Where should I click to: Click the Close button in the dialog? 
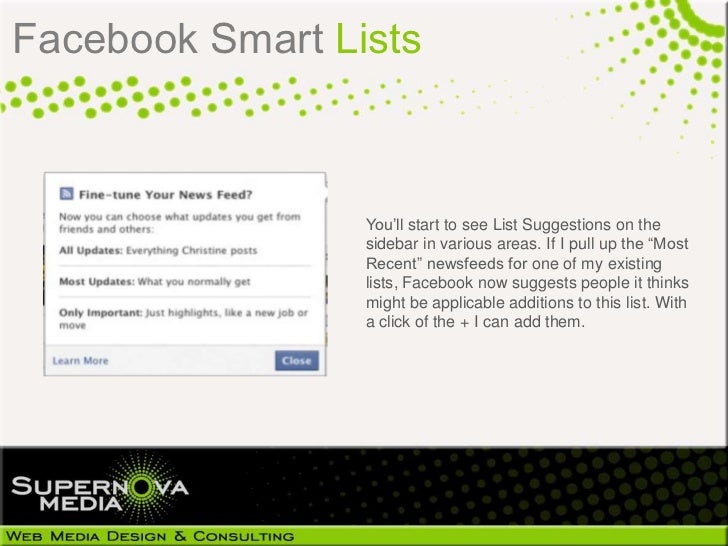(297, 361)
